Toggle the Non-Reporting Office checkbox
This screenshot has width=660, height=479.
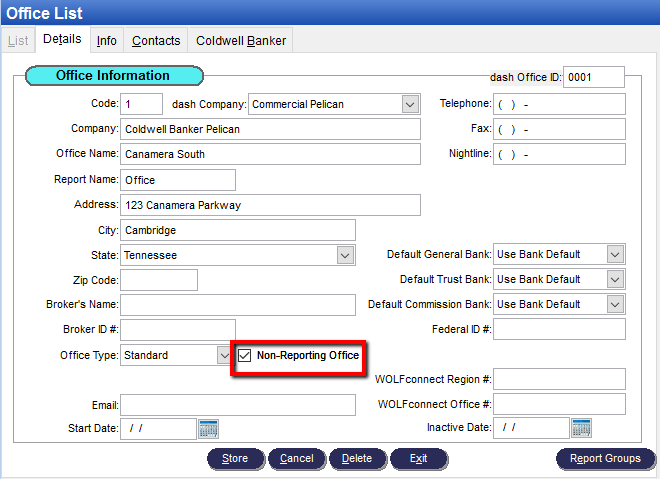[x=245, y=355]
